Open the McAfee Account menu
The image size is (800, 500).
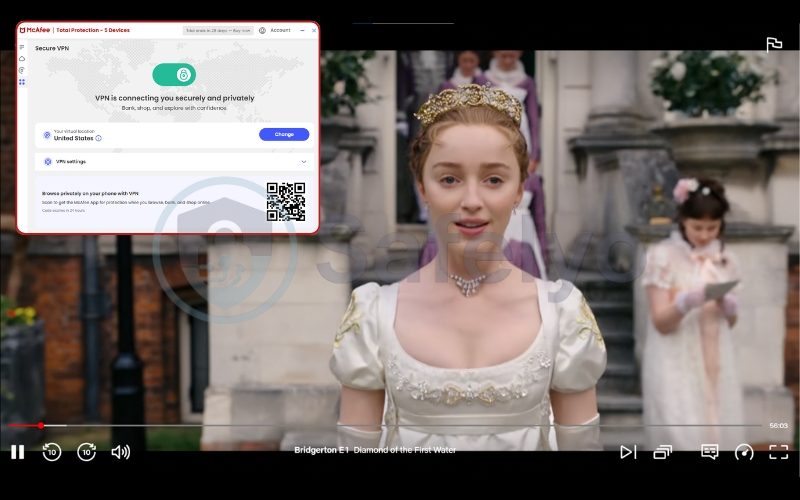pyautogui.click(x=280, y=30)
